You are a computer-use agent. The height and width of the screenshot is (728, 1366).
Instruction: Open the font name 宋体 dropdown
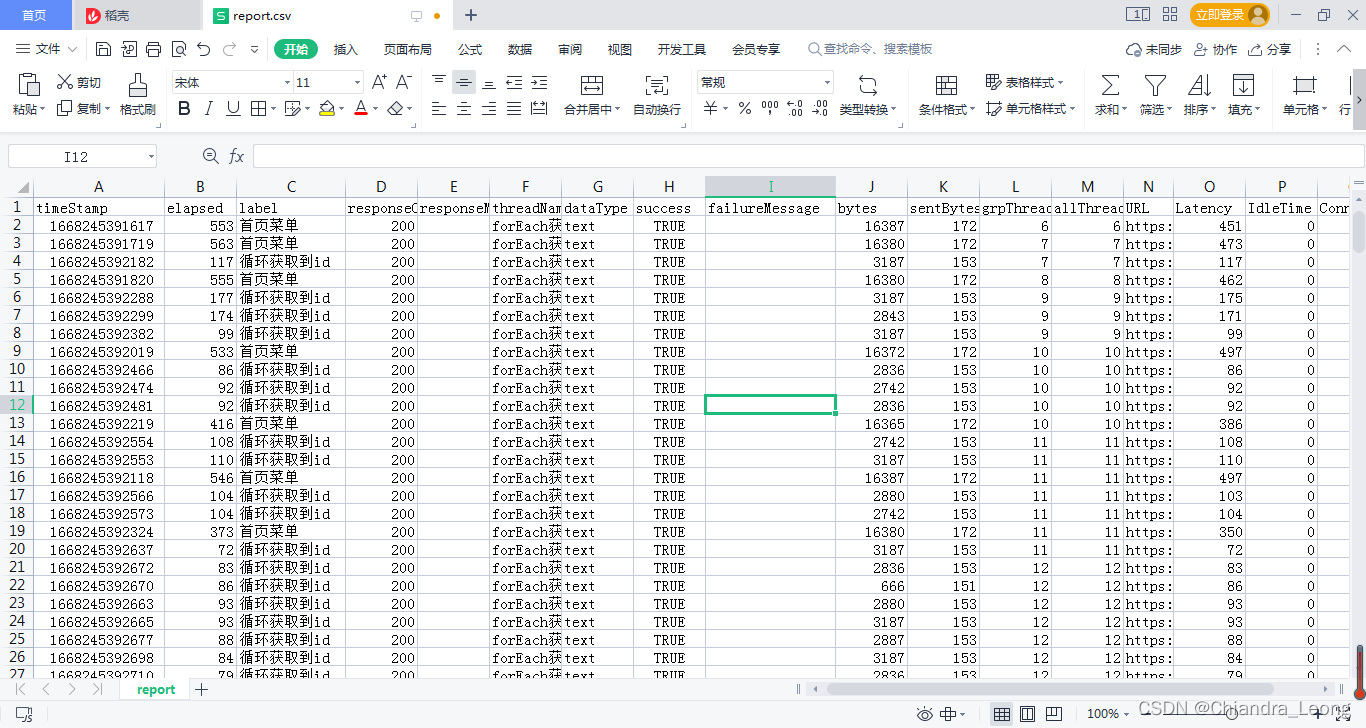point(287,83)
